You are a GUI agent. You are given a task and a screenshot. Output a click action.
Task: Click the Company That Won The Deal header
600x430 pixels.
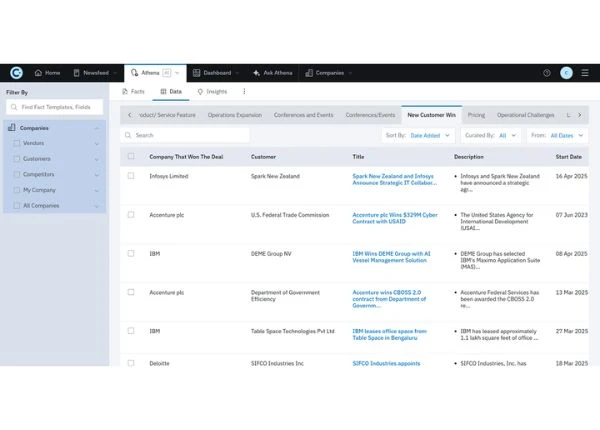(186, 157)
